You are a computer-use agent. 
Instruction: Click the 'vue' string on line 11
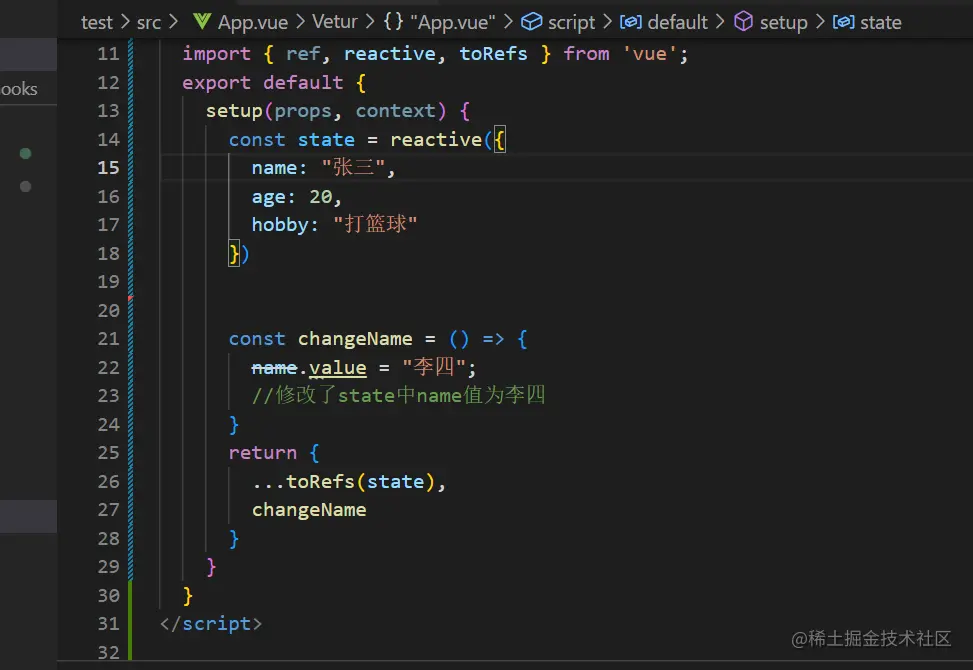pyautogui.click(x=649, y=54)
